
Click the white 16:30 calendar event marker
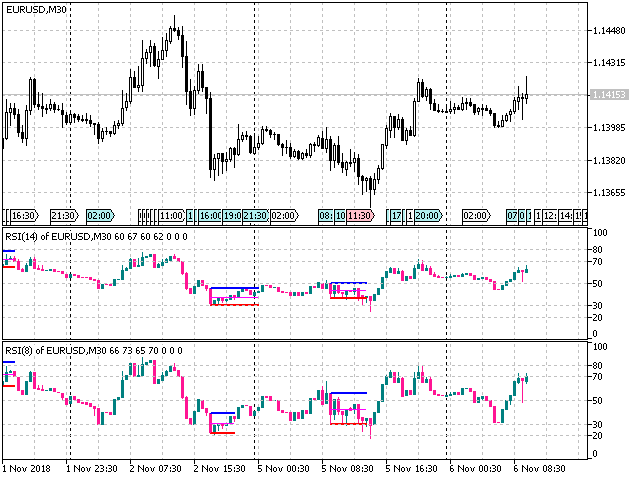24,216
